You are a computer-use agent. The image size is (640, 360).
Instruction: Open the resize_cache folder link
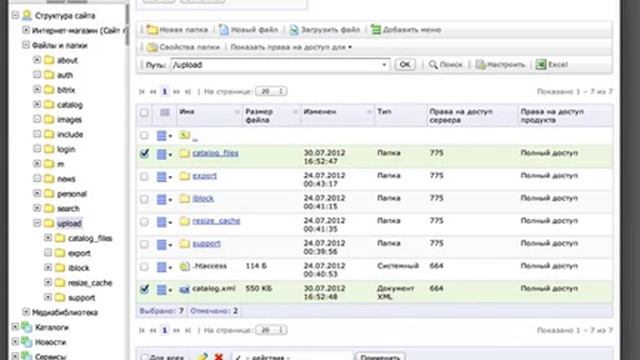click(x=216, y=221)
